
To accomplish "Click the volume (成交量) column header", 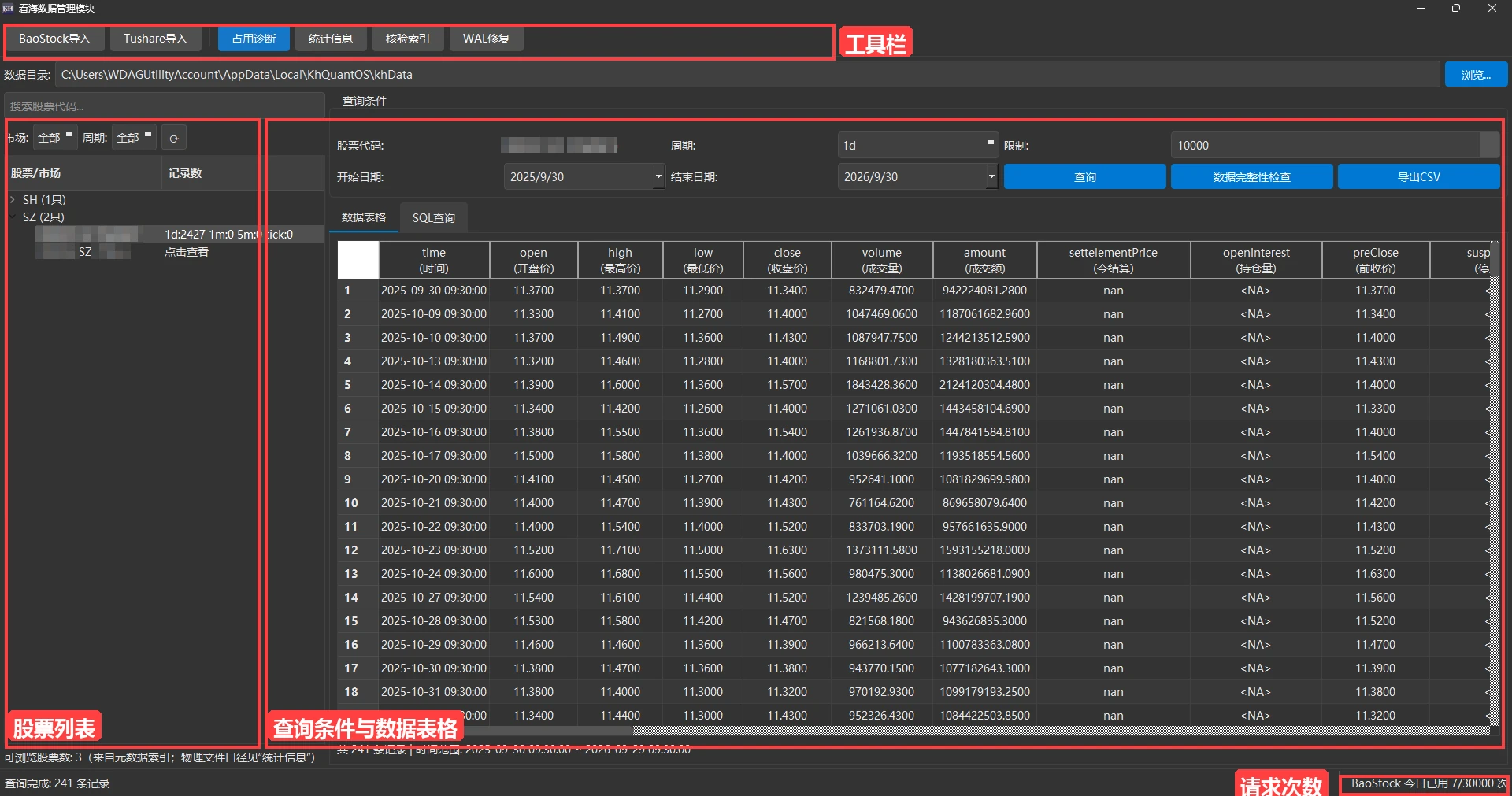I will click(882, 261).
